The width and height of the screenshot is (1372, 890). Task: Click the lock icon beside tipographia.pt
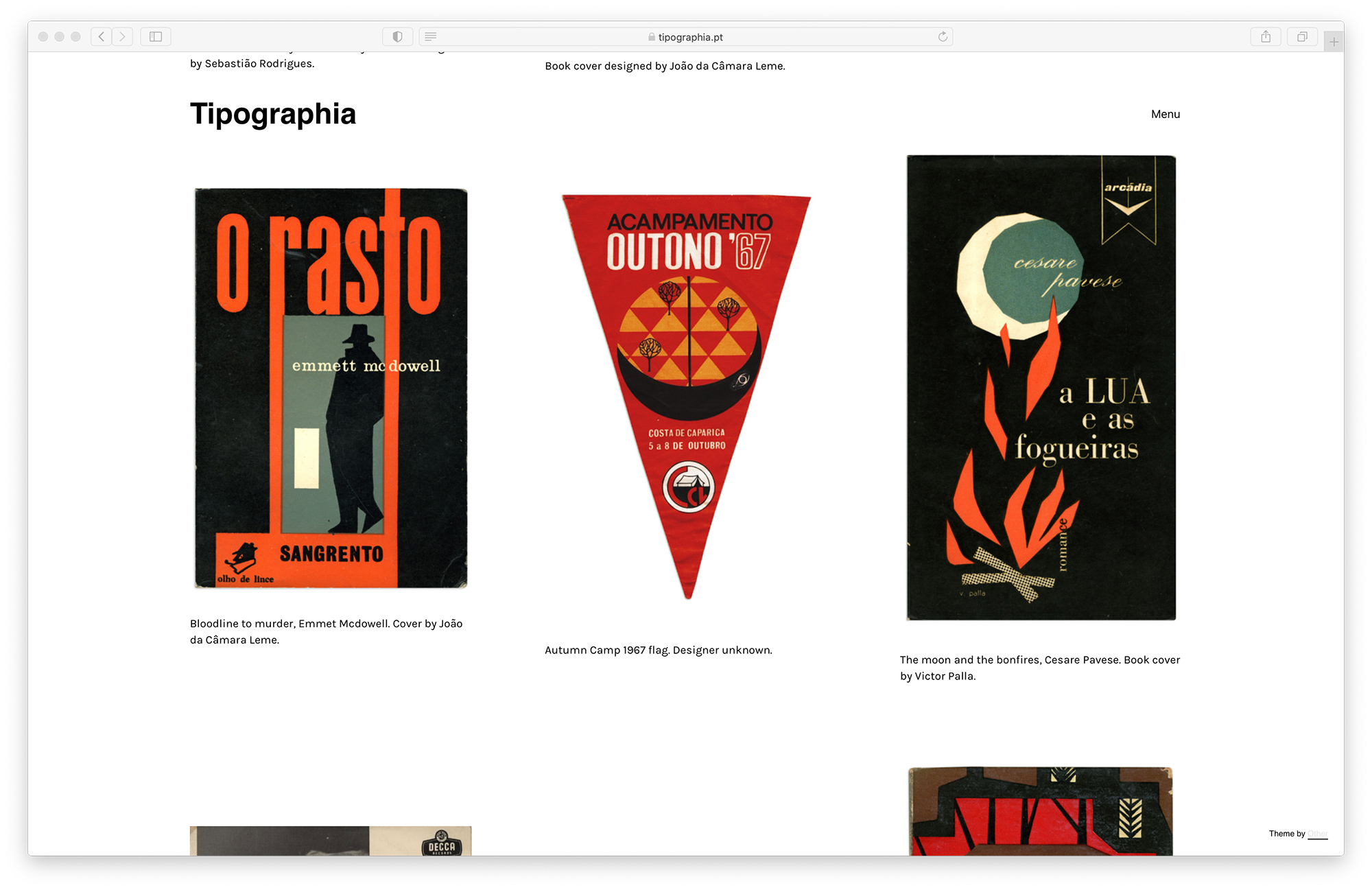(652, 37)
